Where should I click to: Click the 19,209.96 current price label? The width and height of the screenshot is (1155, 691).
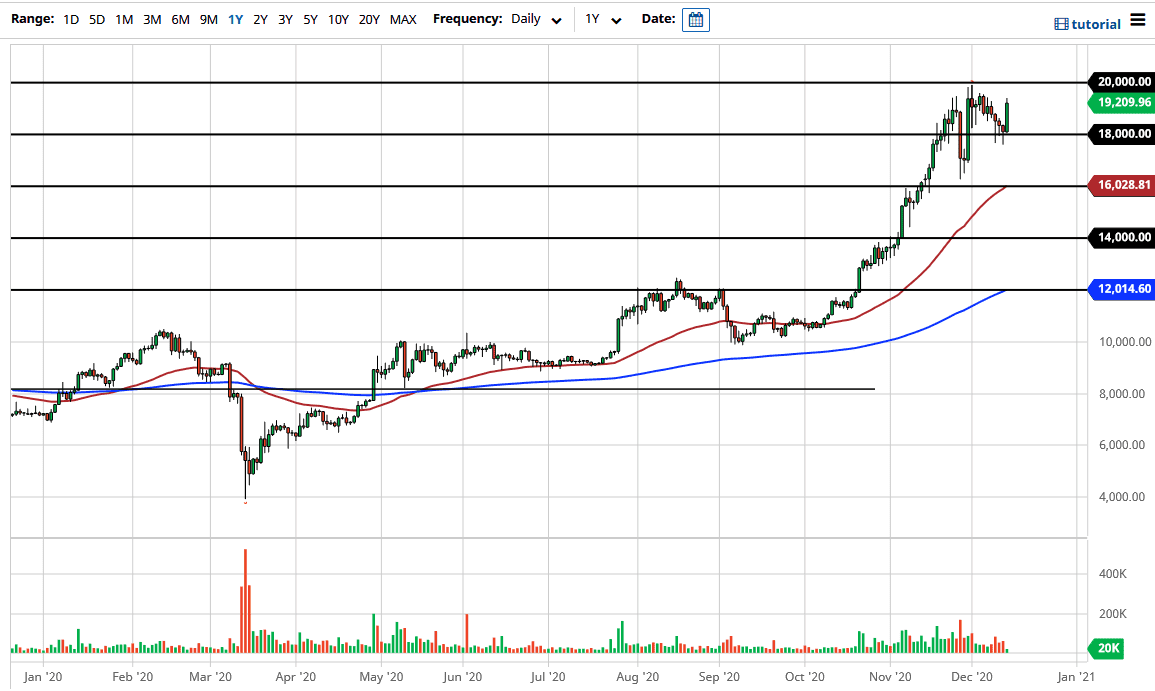coord(1120,102)
